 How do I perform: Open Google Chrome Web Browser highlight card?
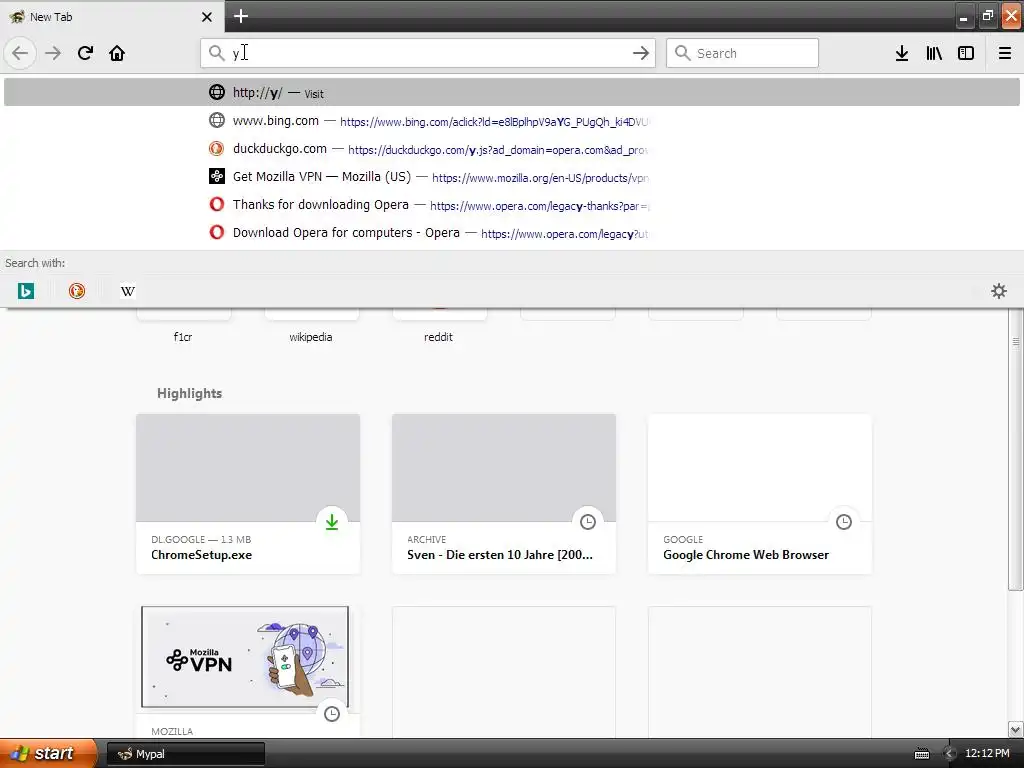tap(760, 494)
